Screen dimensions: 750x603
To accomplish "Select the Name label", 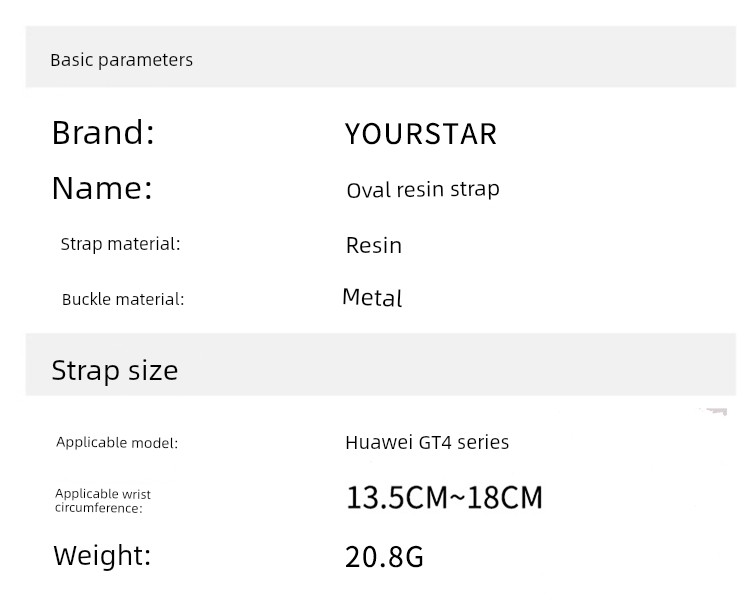I will 102,188.
